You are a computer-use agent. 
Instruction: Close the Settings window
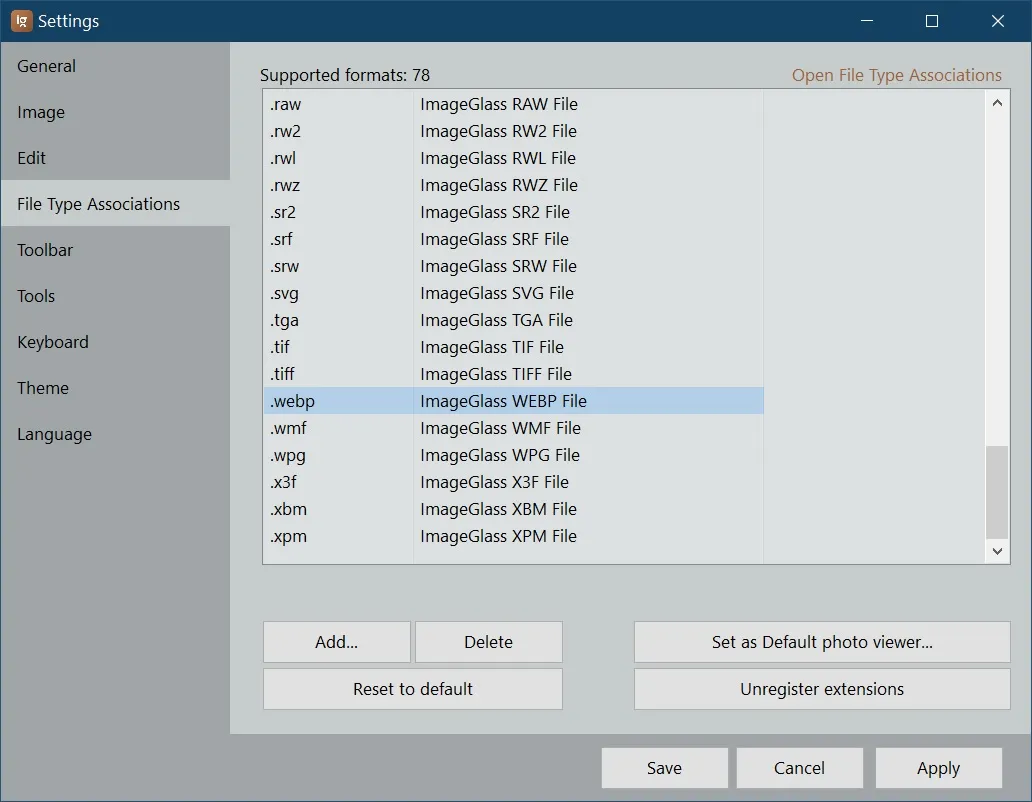[998, 21]
